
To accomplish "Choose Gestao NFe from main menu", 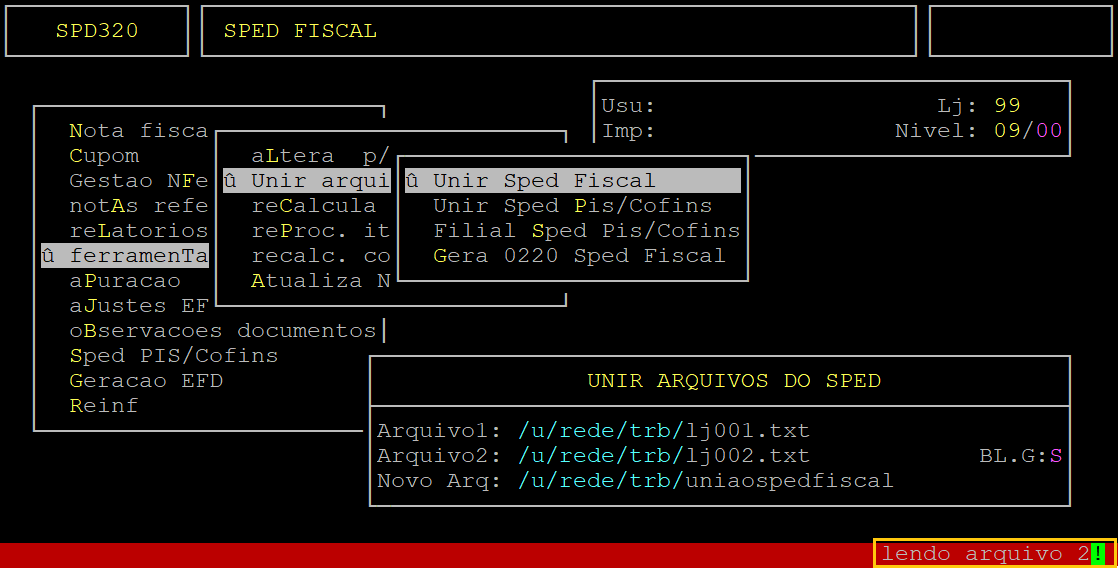I will pyautogui.click(x=138, y=181).
